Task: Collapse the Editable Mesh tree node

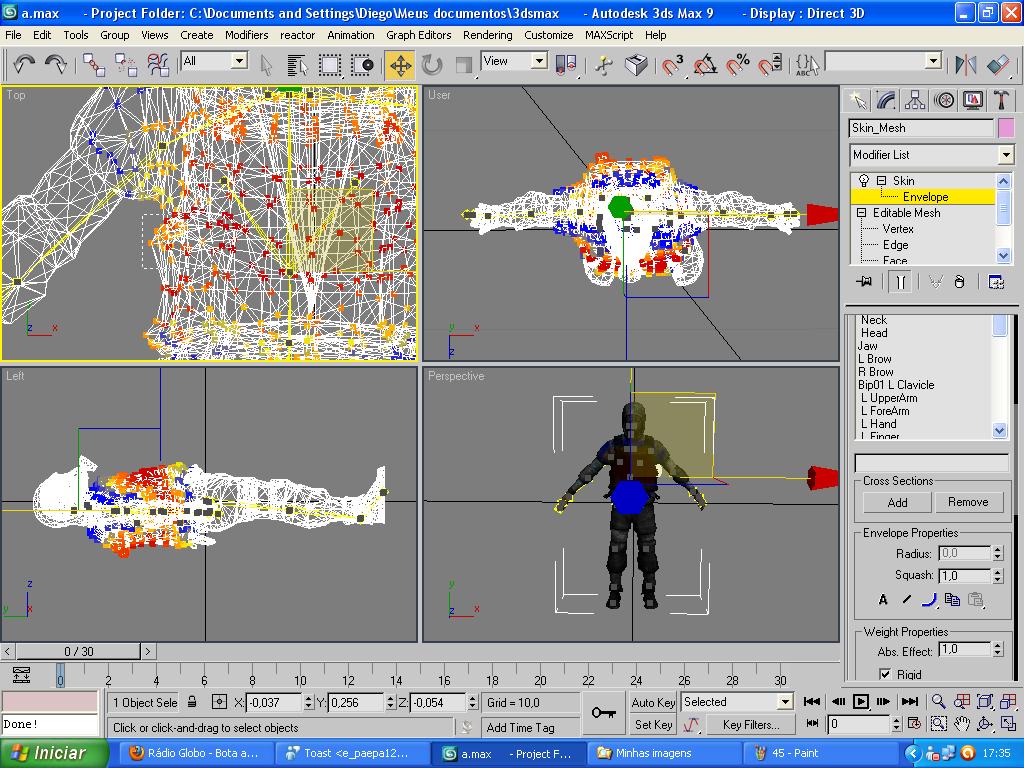Action: click(861, 213)
